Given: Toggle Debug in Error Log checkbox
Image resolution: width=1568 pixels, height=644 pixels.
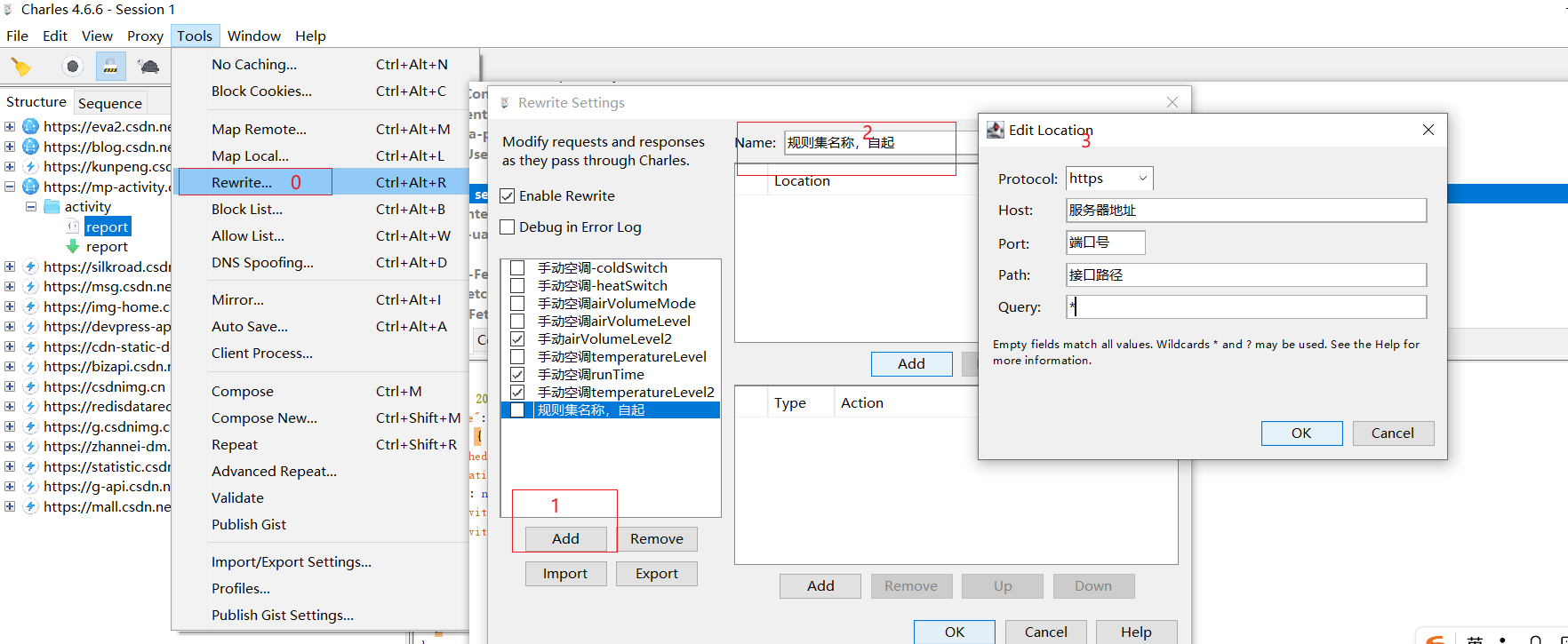Looking at the screenshot, I should pos(508,227).
